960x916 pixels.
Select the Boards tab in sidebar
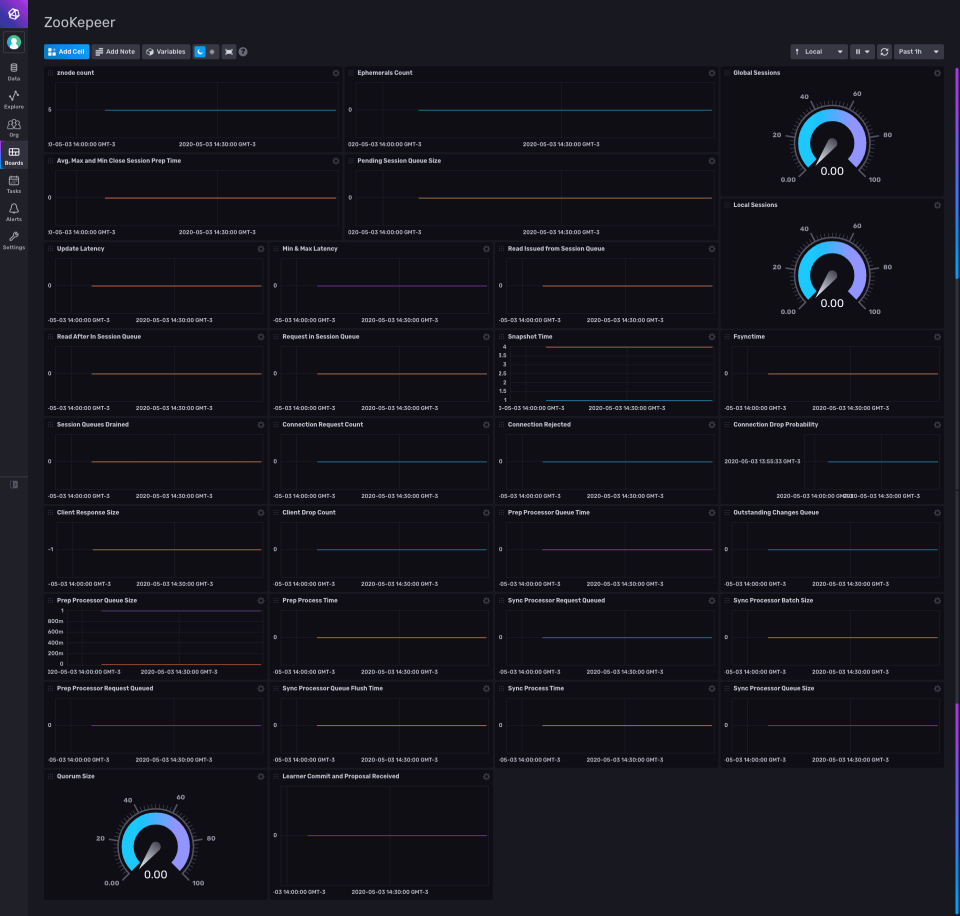[14, 155]
